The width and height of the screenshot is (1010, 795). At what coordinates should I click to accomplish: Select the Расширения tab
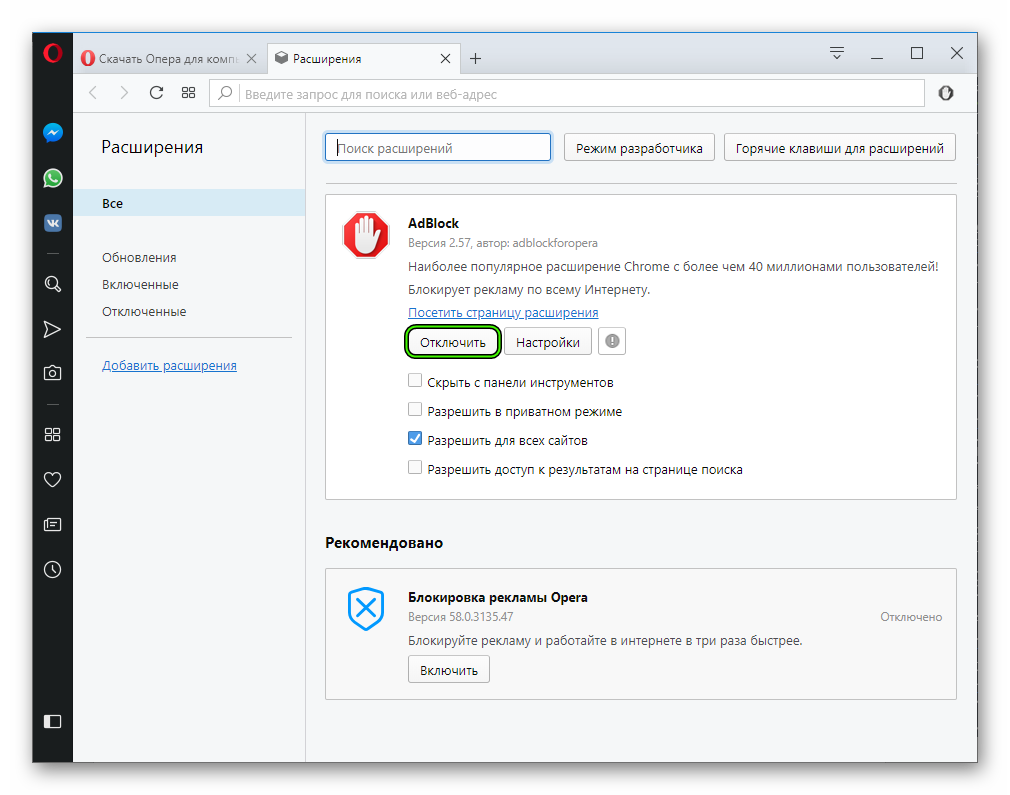(x=363, y=59)
